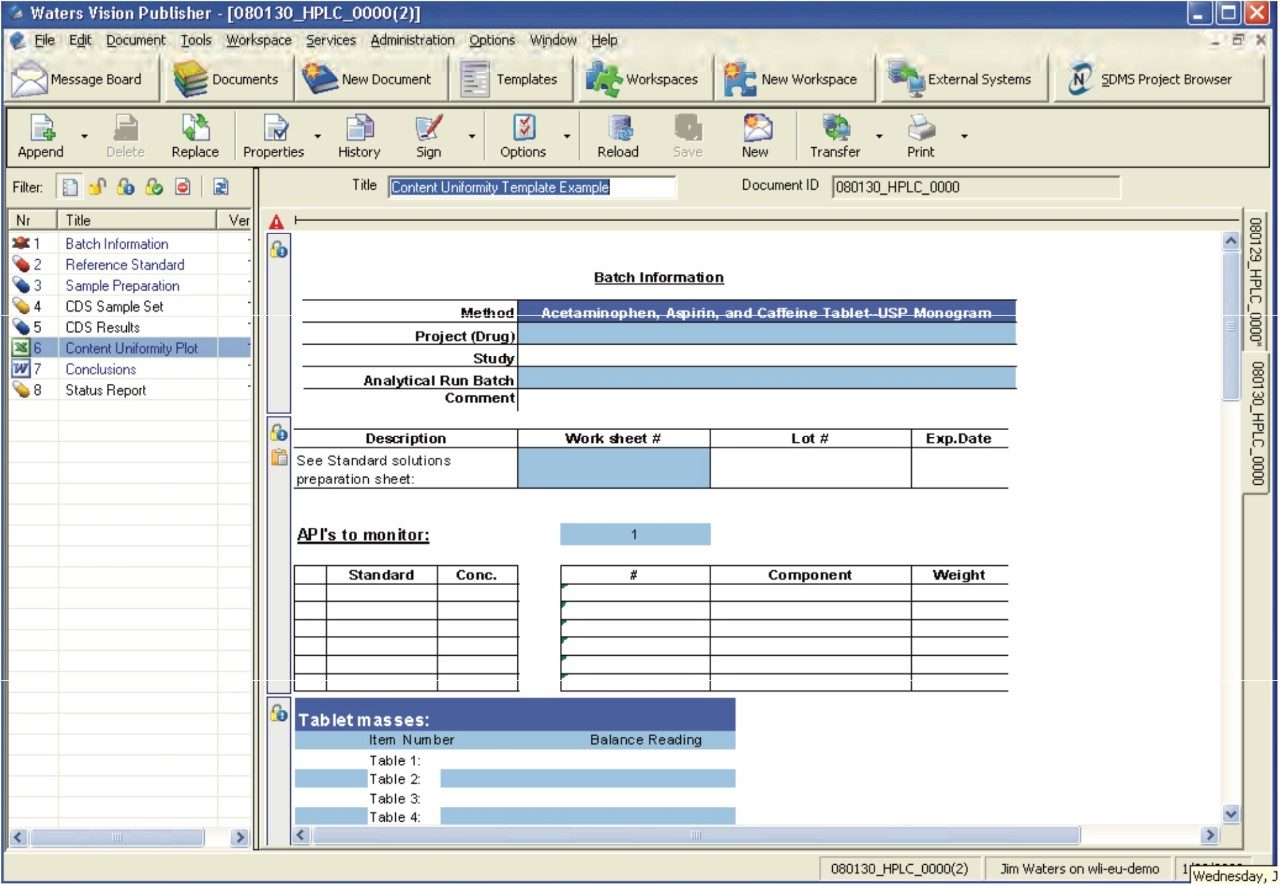
Task: Click the Transfer icon
Action: click(836, 128)
